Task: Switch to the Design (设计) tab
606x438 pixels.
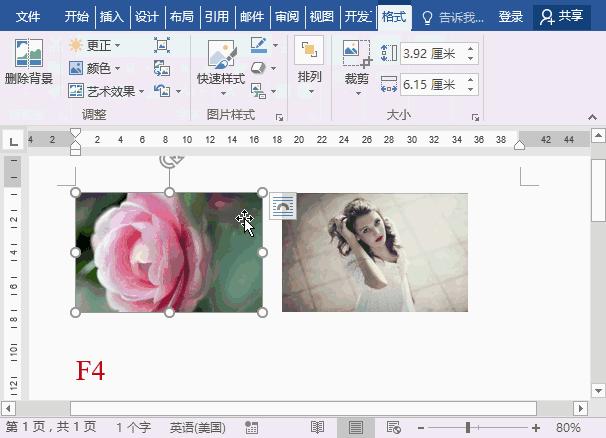Action: pyautogui.click(x=146, y=16)
